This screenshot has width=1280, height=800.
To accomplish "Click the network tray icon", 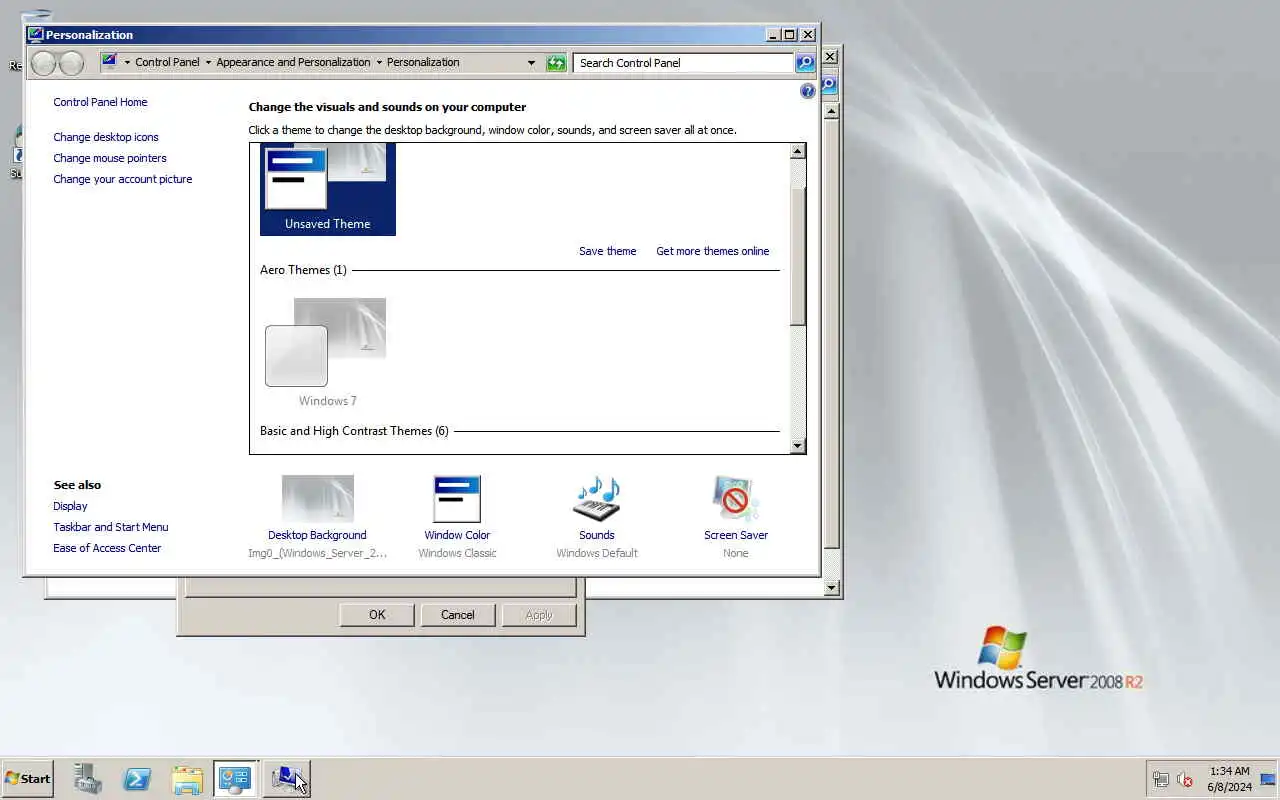I will pos(1160,779).
